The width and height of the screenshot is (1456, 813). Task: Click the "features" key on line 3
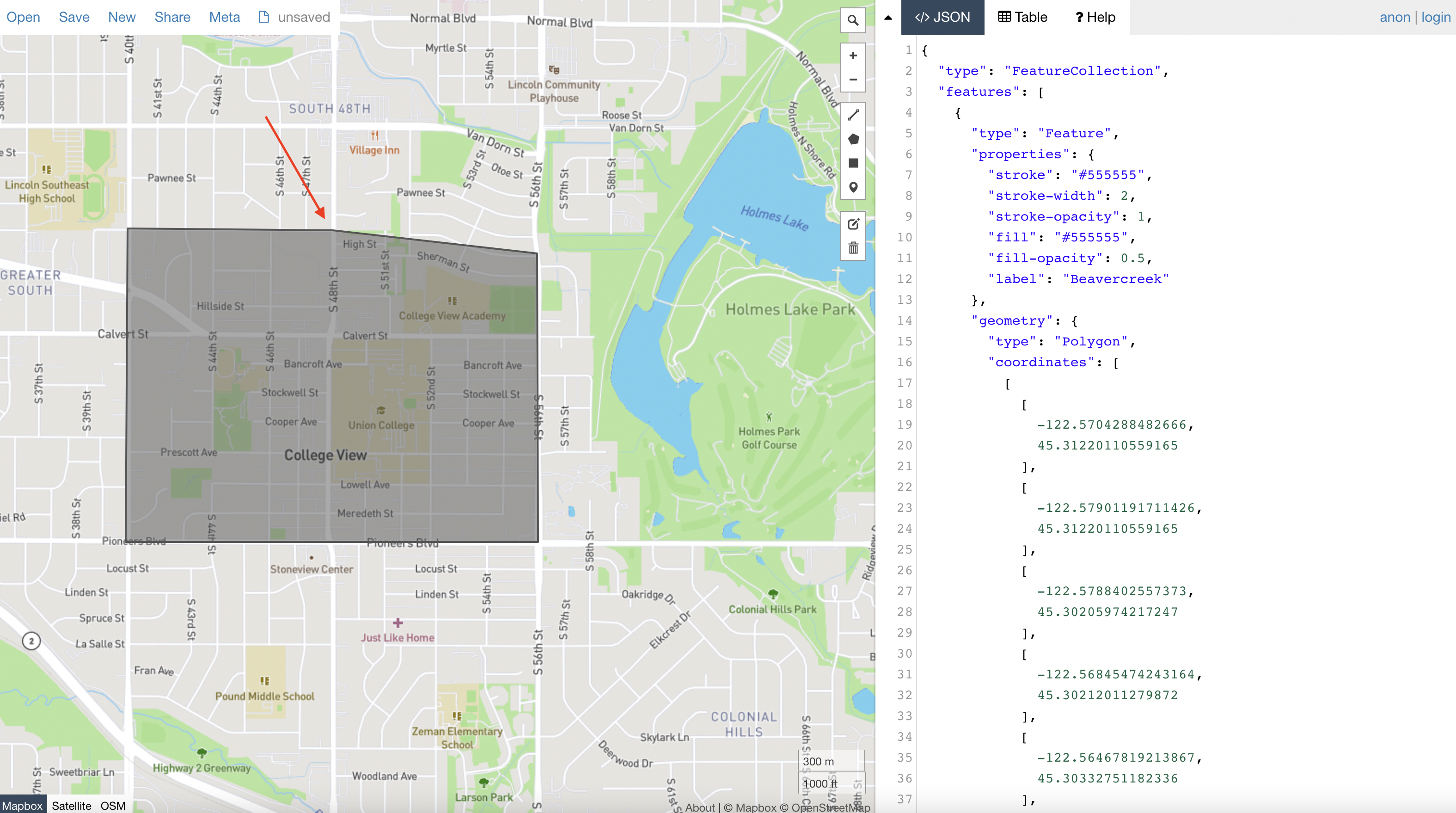tap(979, 92)
